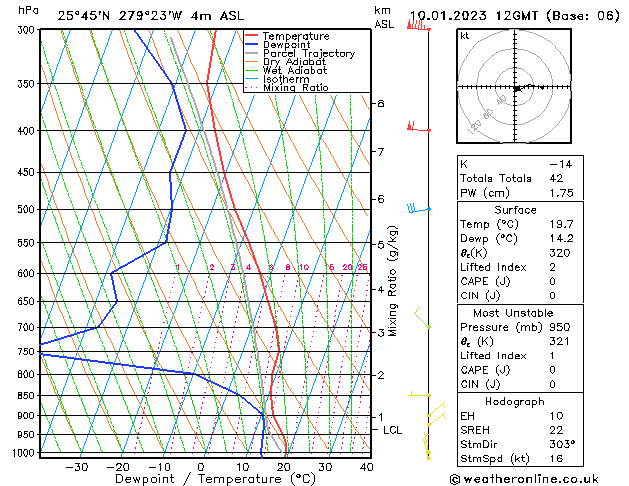This screenshot has width=629, height=486.
Task: Click the Mixing Ratio legend label
Action: 296,87
